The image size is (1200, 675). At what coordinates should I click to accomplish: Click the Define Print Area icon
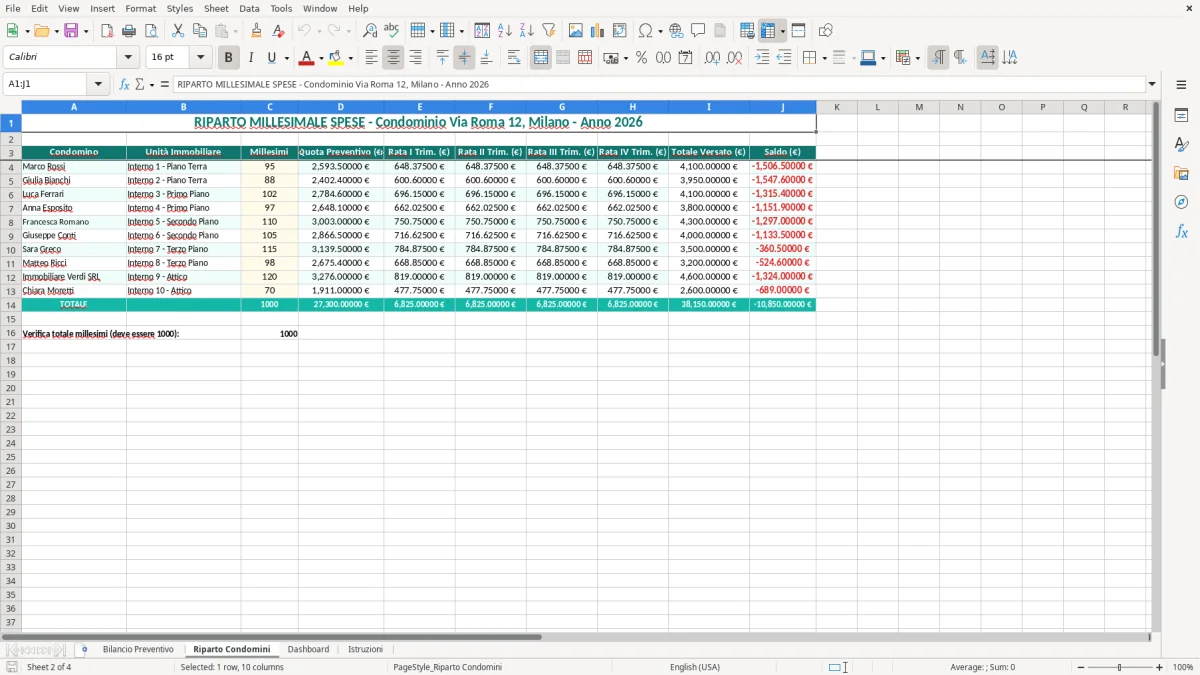747,31
